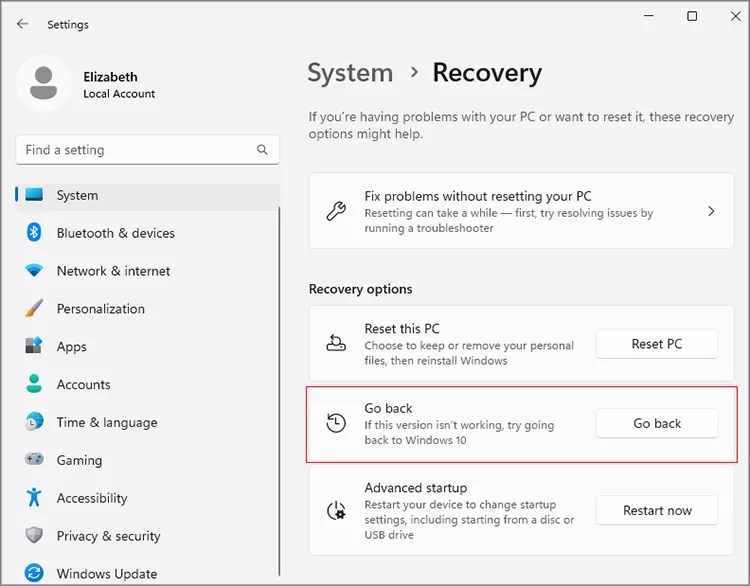This screenshot has width=750, height=586.
Task: Navigate to Accounts settings
Action: (147, 384)
